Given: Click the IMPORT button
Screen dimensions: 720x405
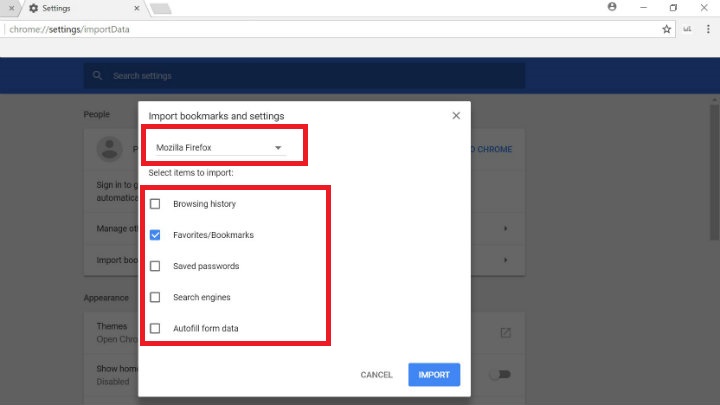Looking at the screenshot, I should pos(434,375).
